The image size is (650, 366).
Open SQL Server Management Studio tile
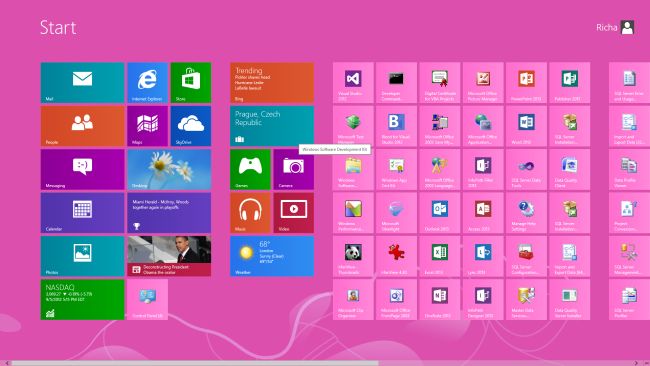coord(629,256)
